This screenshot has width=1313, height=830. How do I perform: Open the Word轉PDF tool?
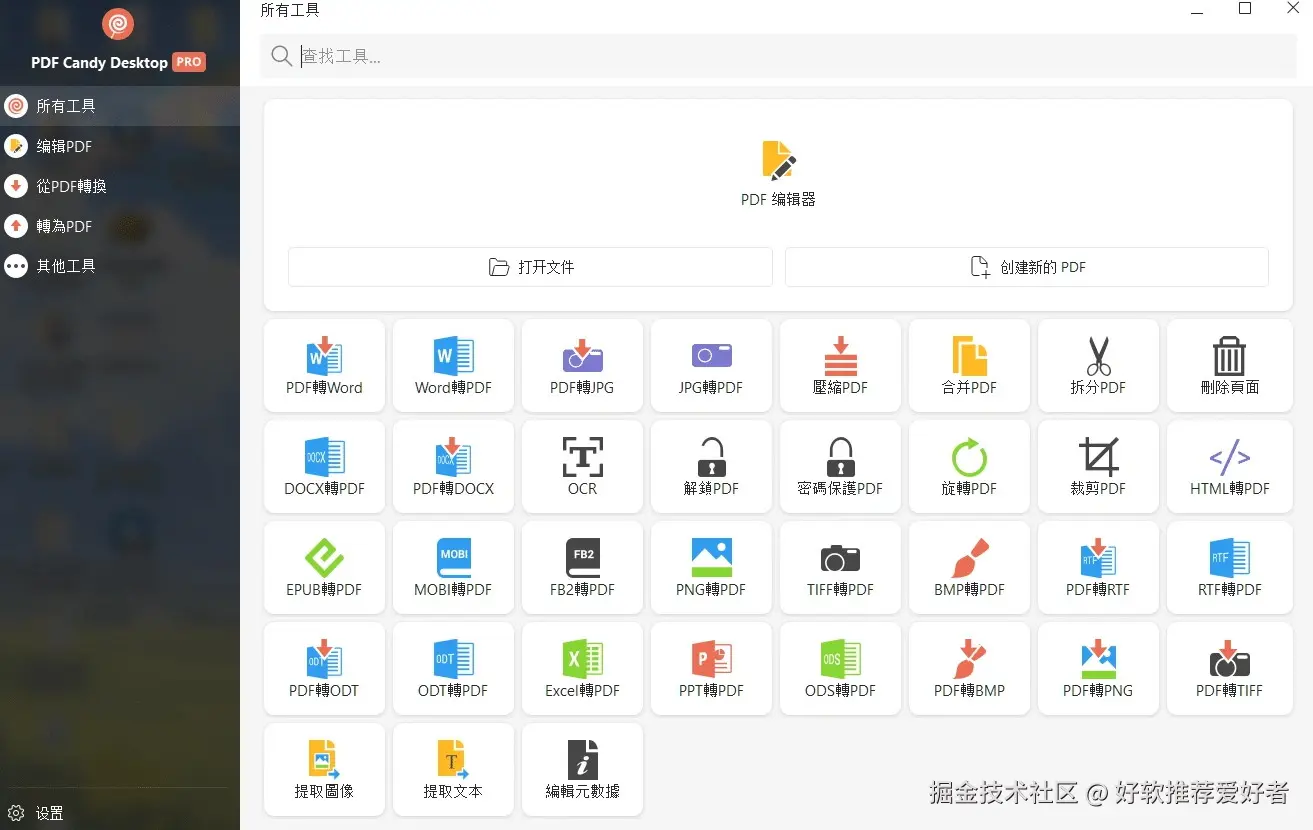point(453,365)
